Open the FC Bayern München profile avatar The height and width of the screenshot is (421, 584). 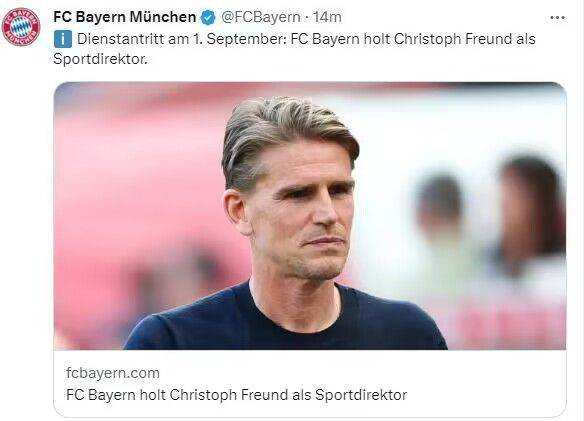point(21,26)
